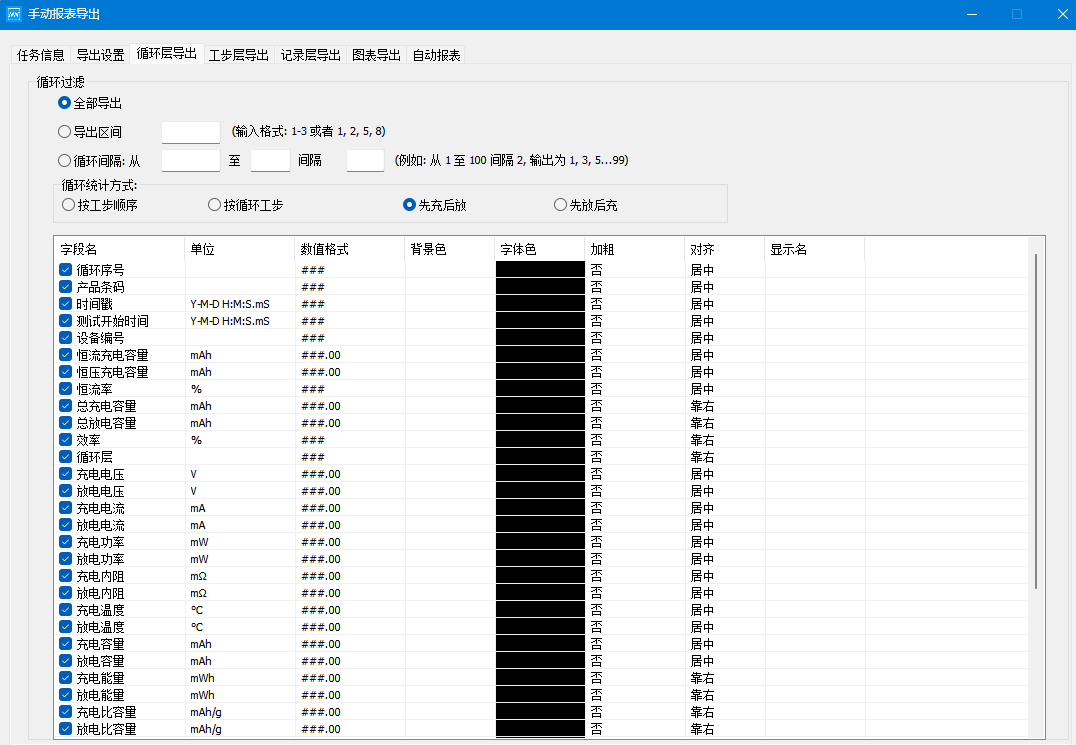Screen dimensions: 1076x745
Task: Focus the 至 end value input
Action: [x=270, y=161]
